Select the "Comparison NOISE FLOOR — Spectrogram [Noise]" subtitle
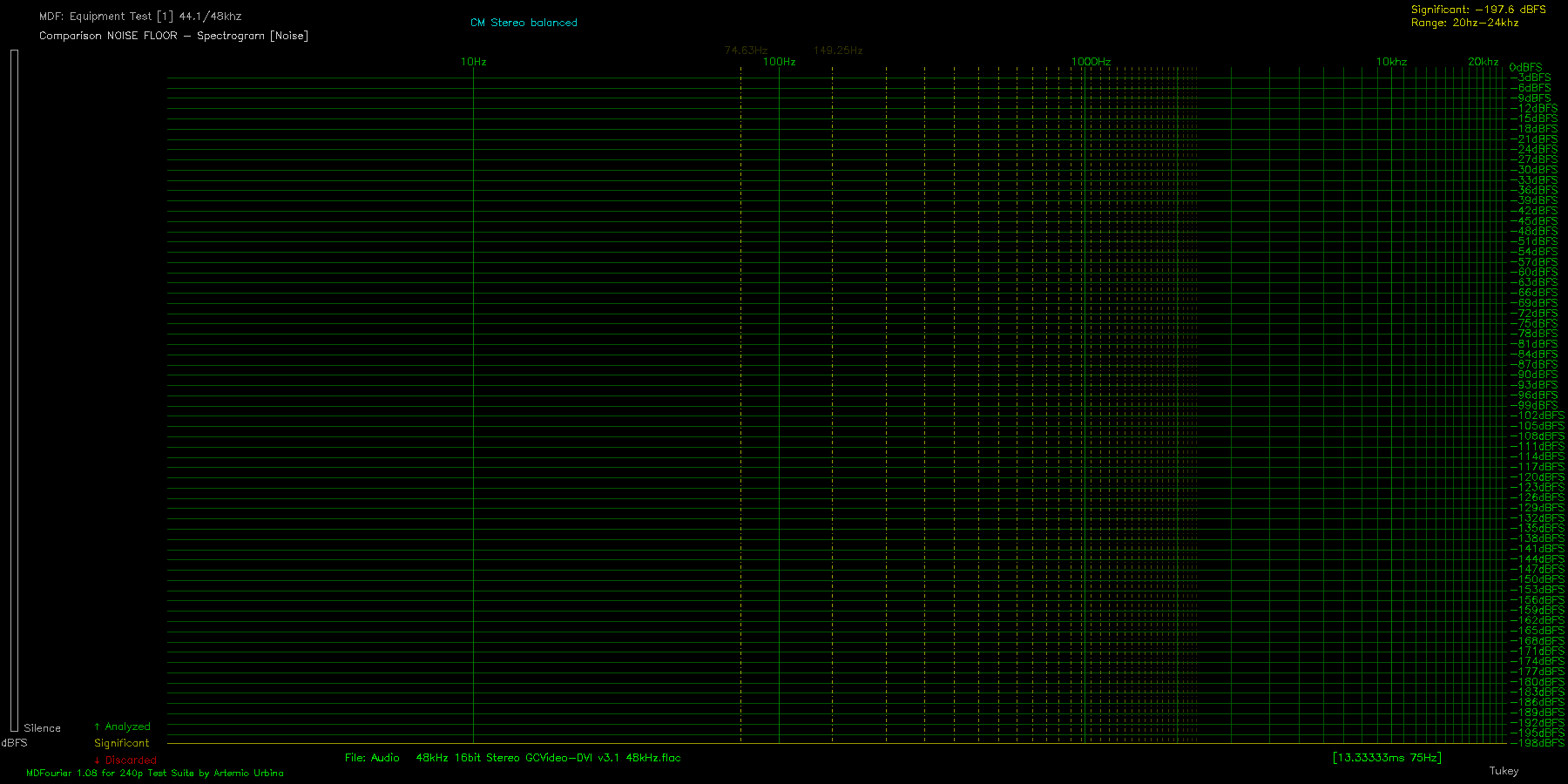The height and width of the screenshot is (784, 1568). click(173, 36)
